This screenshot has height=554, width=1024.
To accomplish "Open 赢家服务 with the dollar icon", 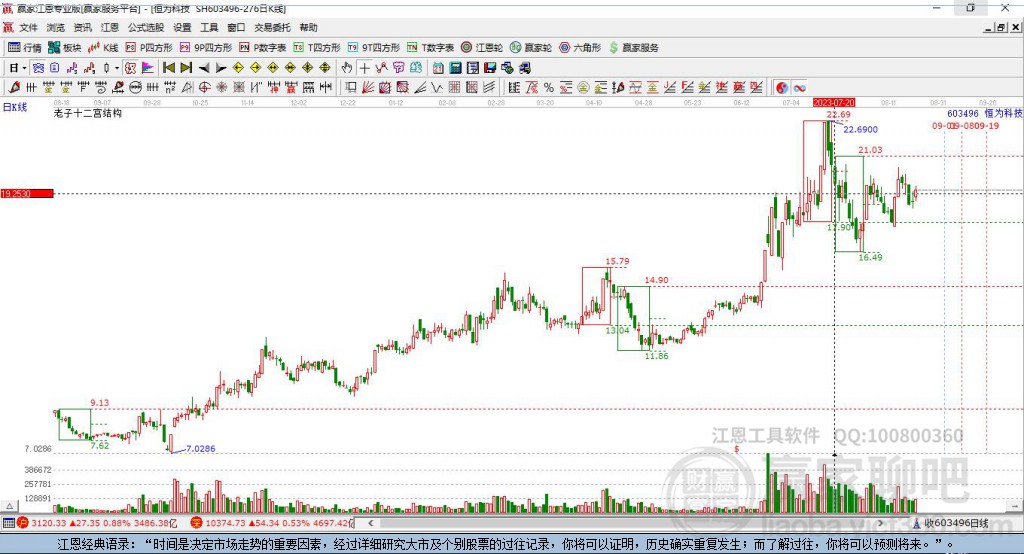I will click(x=633, y=48).
